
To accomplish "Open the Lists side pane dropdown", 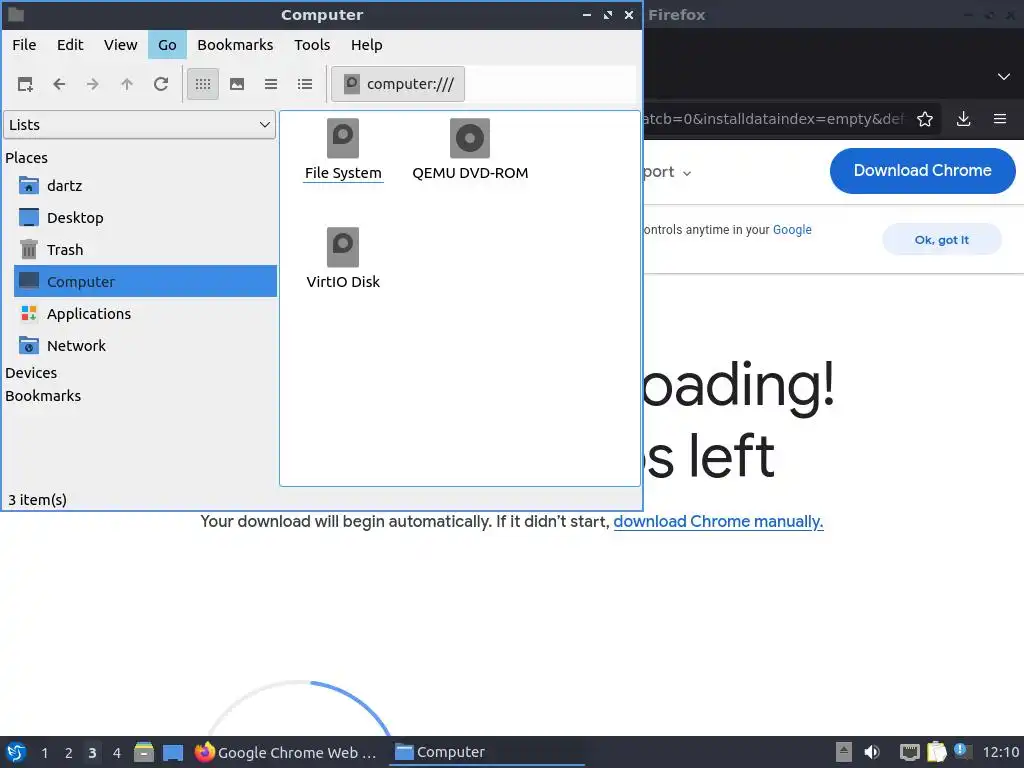I will pos(139,125).
